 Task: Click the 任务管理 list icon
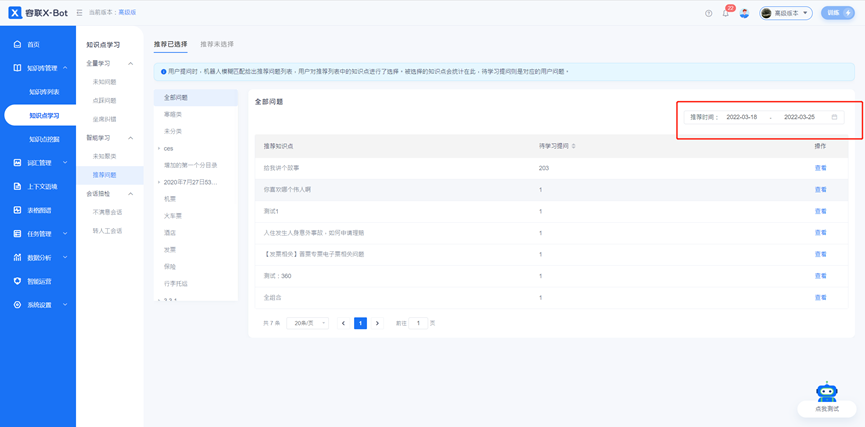coord(17,234)
